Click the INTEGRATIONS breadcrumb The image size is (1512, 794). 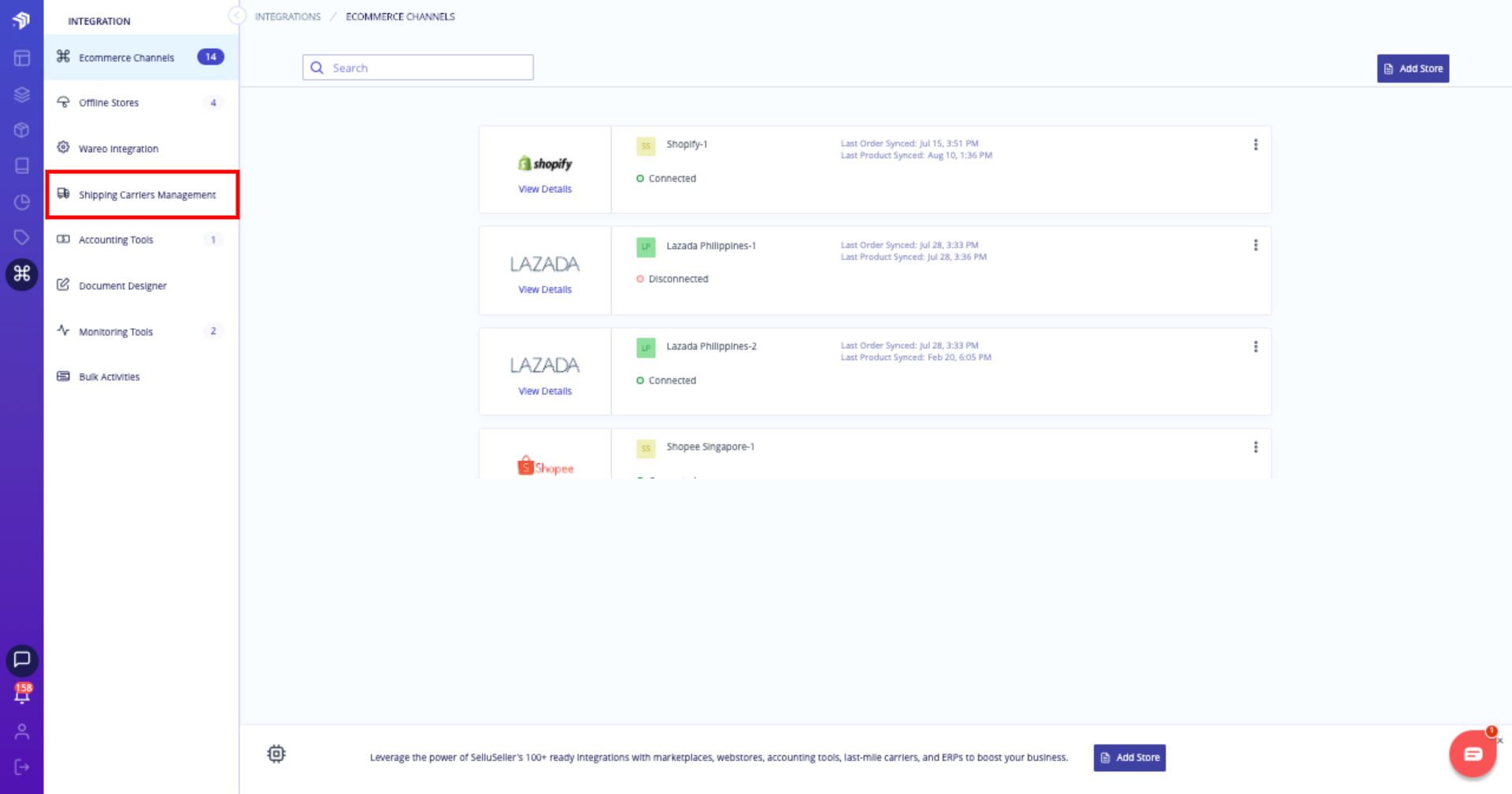(x=287, y=17)
